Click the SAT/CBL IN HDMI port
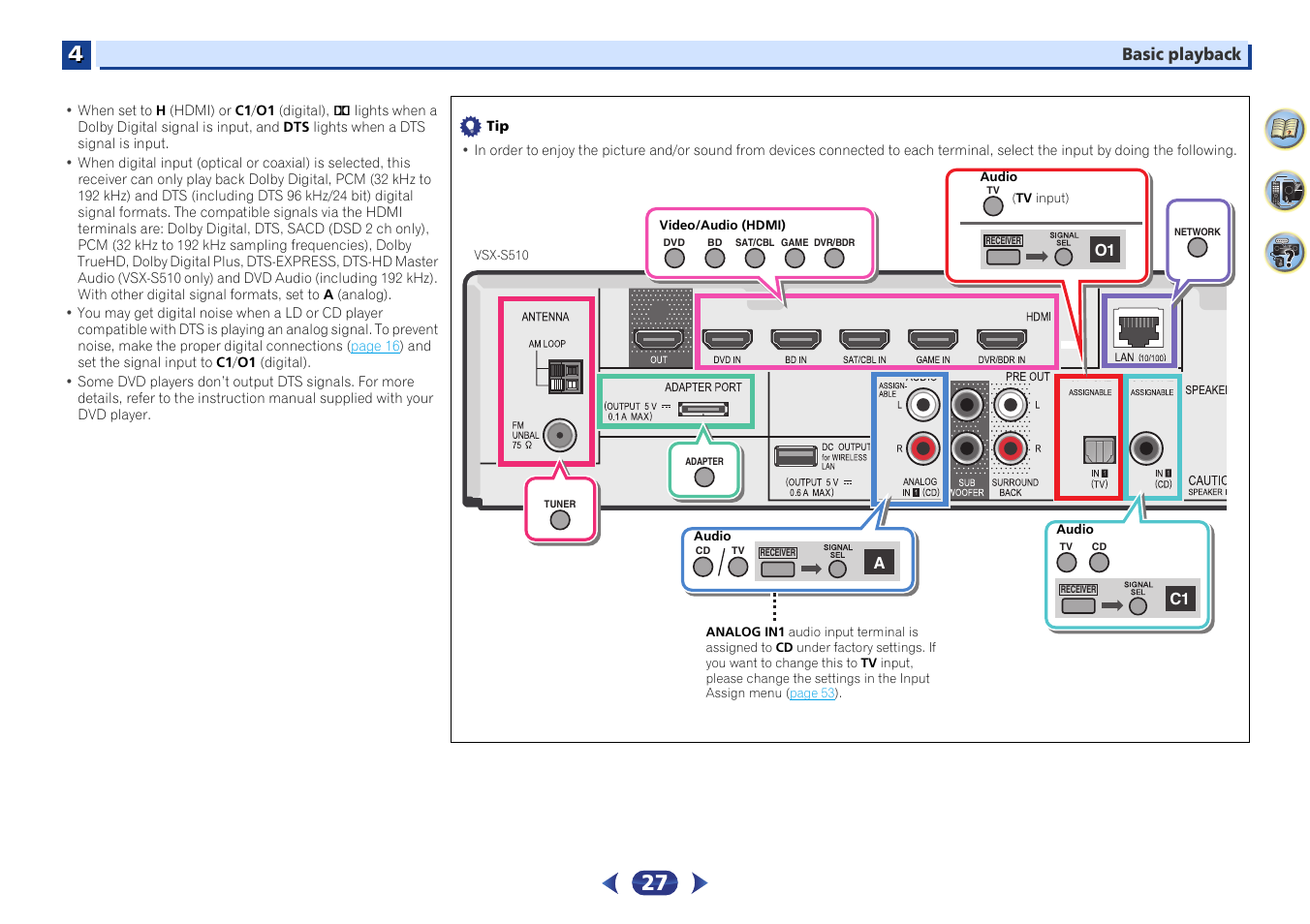This screenshot has width=1310, height=924. tap(865, 339)
